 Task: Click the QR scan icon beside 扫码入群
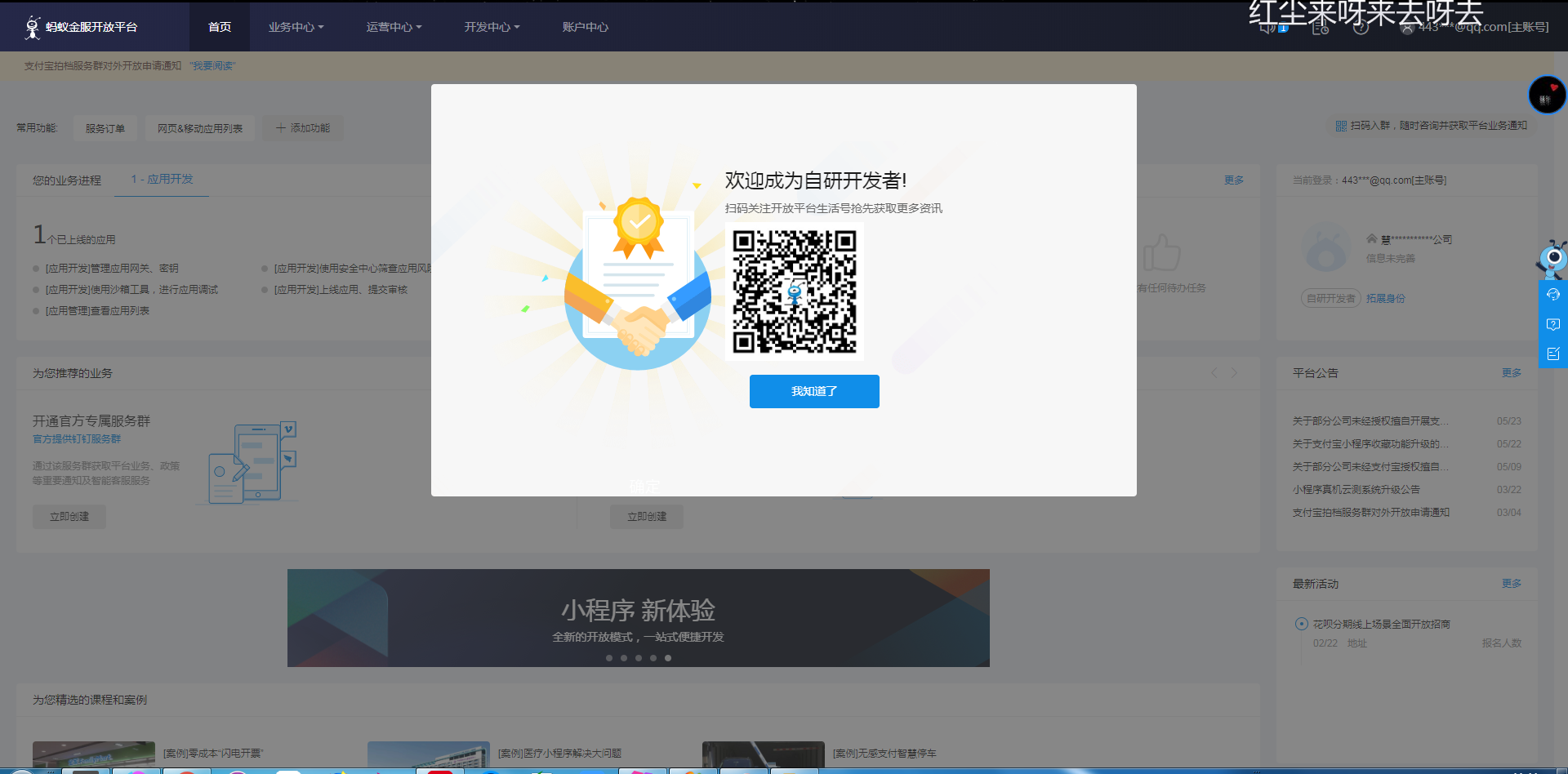1341,126
